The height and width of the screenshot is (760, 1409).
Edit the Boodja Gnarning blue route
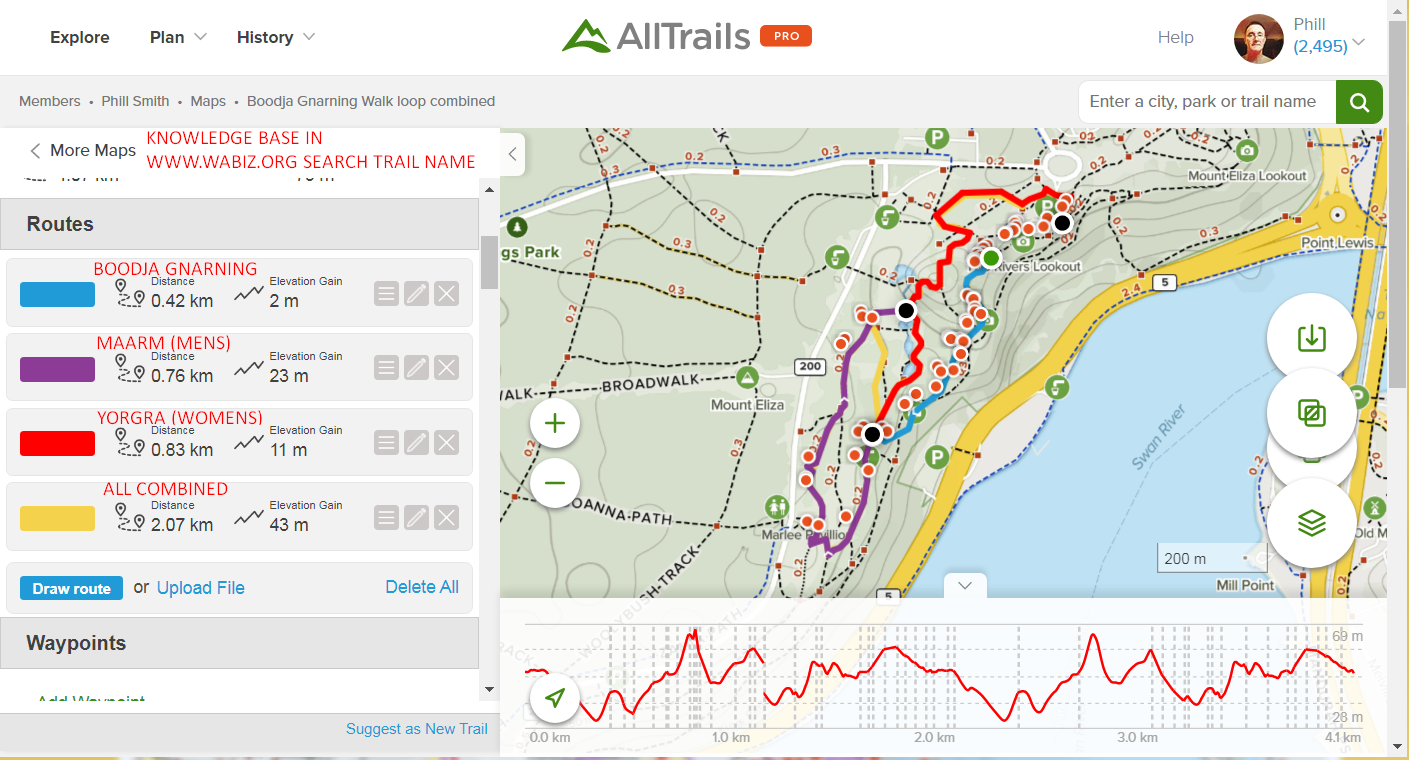point(417,294)
